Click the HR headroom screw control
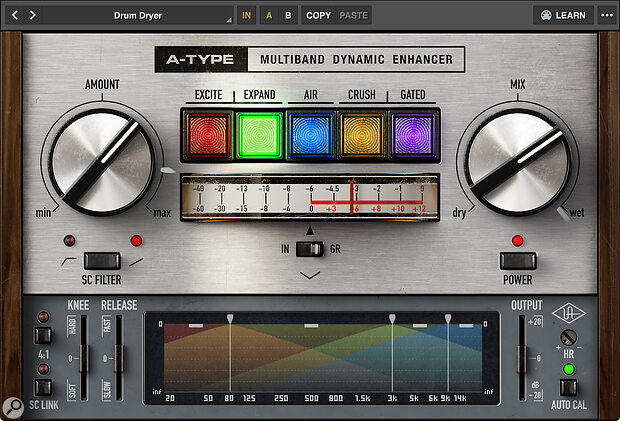This screenshot has height=421, width=620. click(570, 337)
